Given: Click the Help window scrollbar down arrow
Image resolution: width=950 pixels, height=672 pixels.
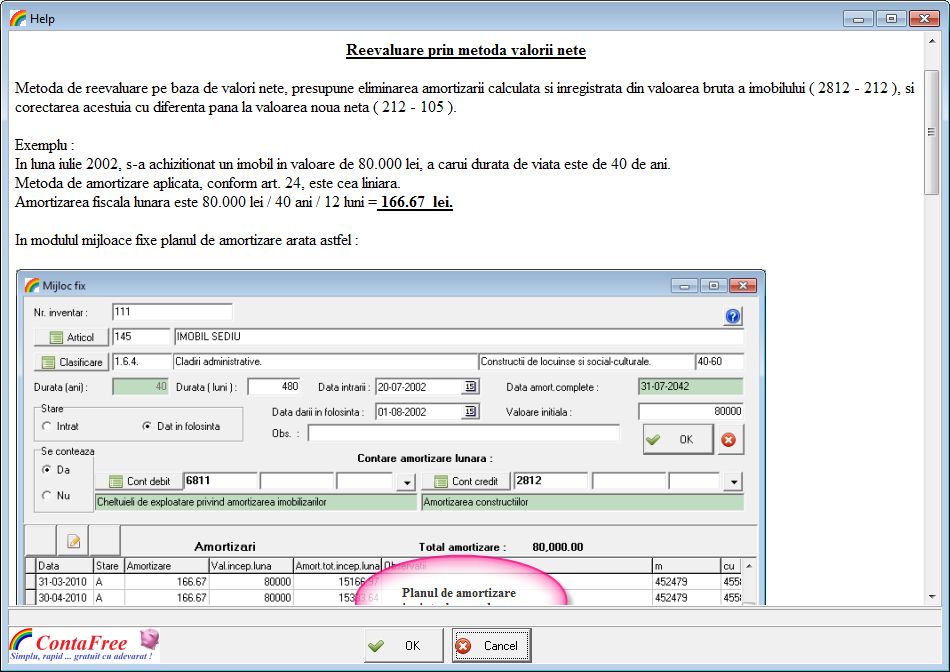Looking at the screenshot, I should click(932, 596).
